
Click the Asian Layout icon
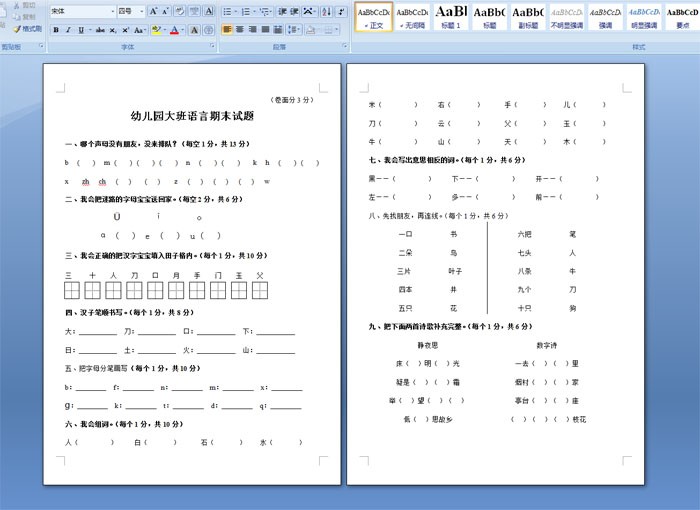click(x=309, y=11)
